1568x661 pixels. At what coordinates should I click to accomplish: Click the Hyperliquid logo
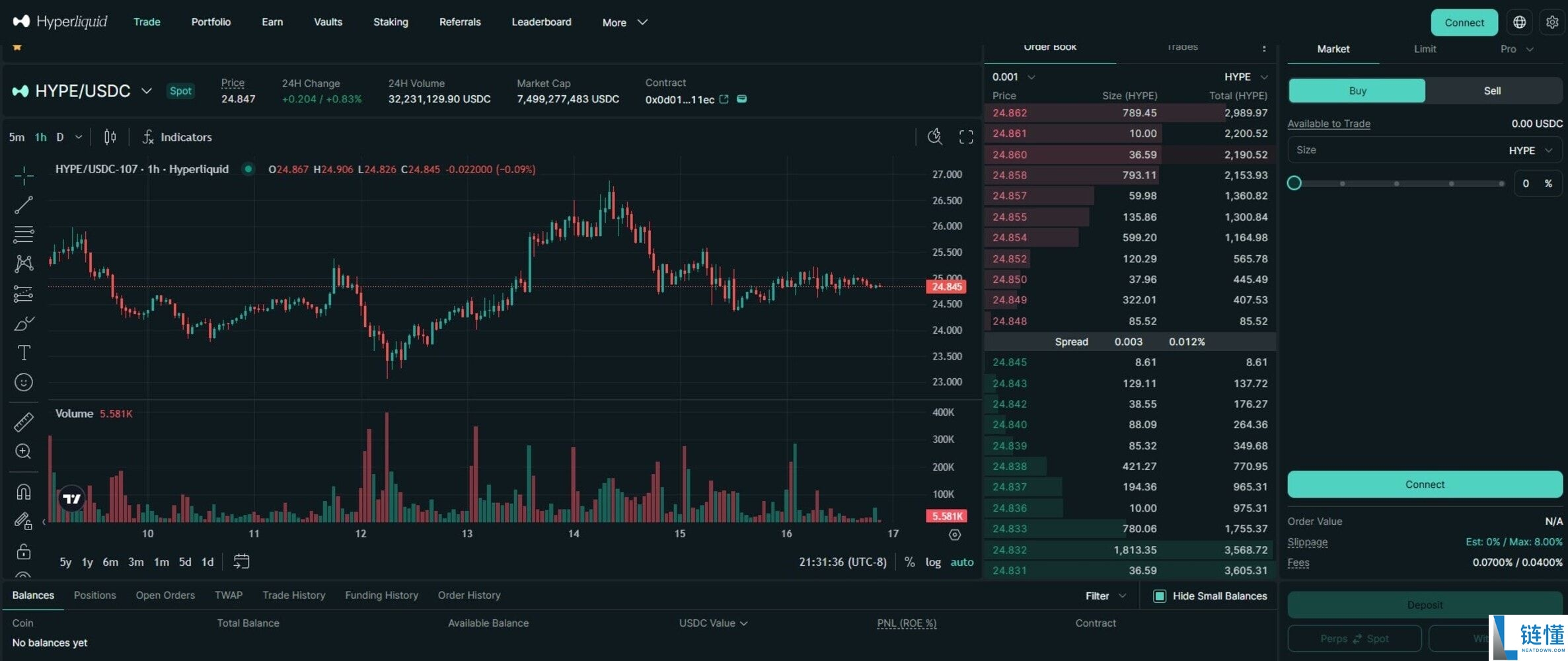click(60, 22)
